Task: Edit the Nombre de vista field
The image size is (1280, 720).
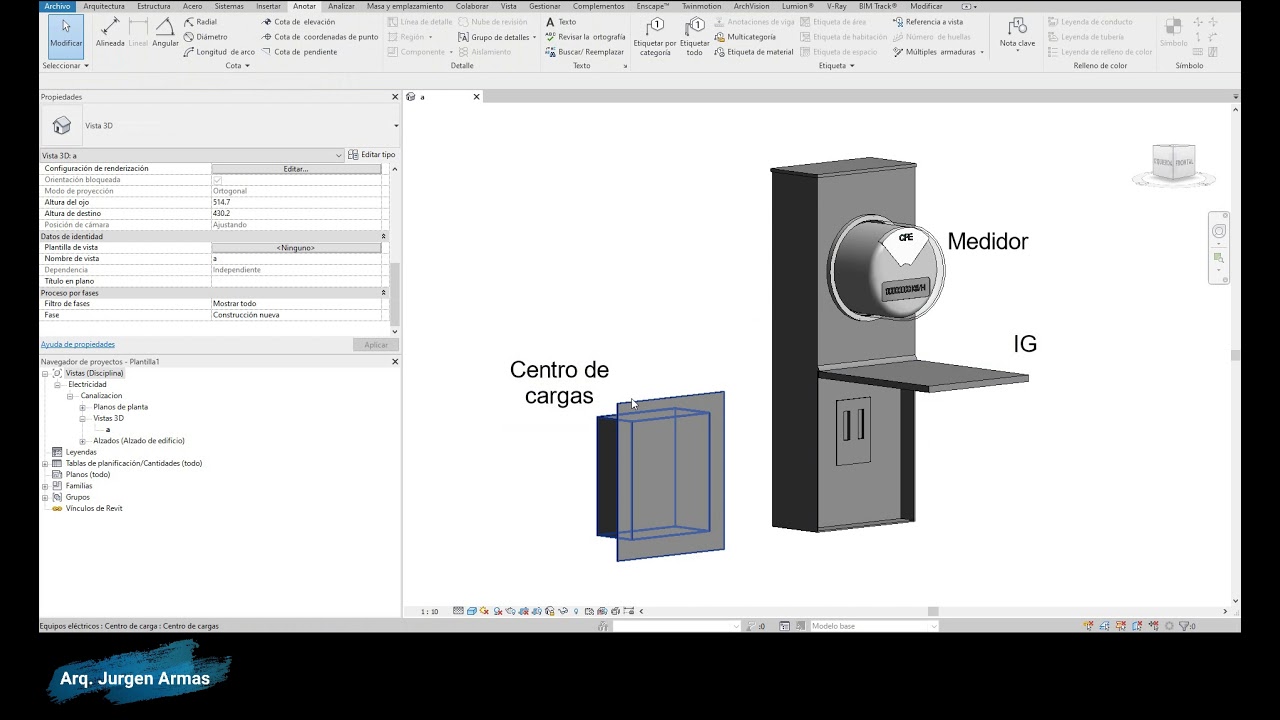Action: (x=296, y=258)
